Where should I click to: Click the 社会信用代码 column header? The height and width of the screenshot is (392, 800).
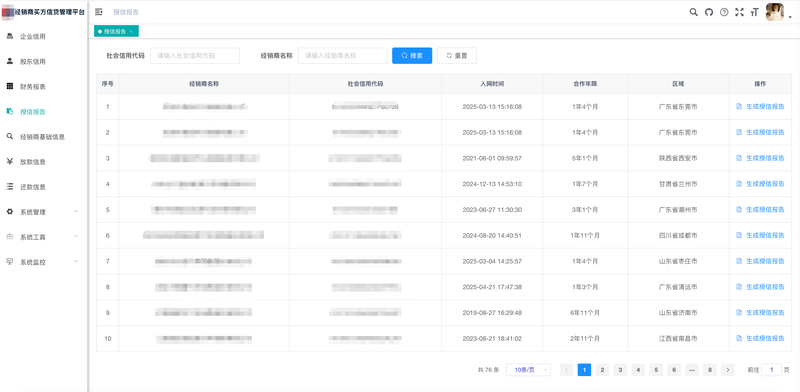(x=365, y=84)
